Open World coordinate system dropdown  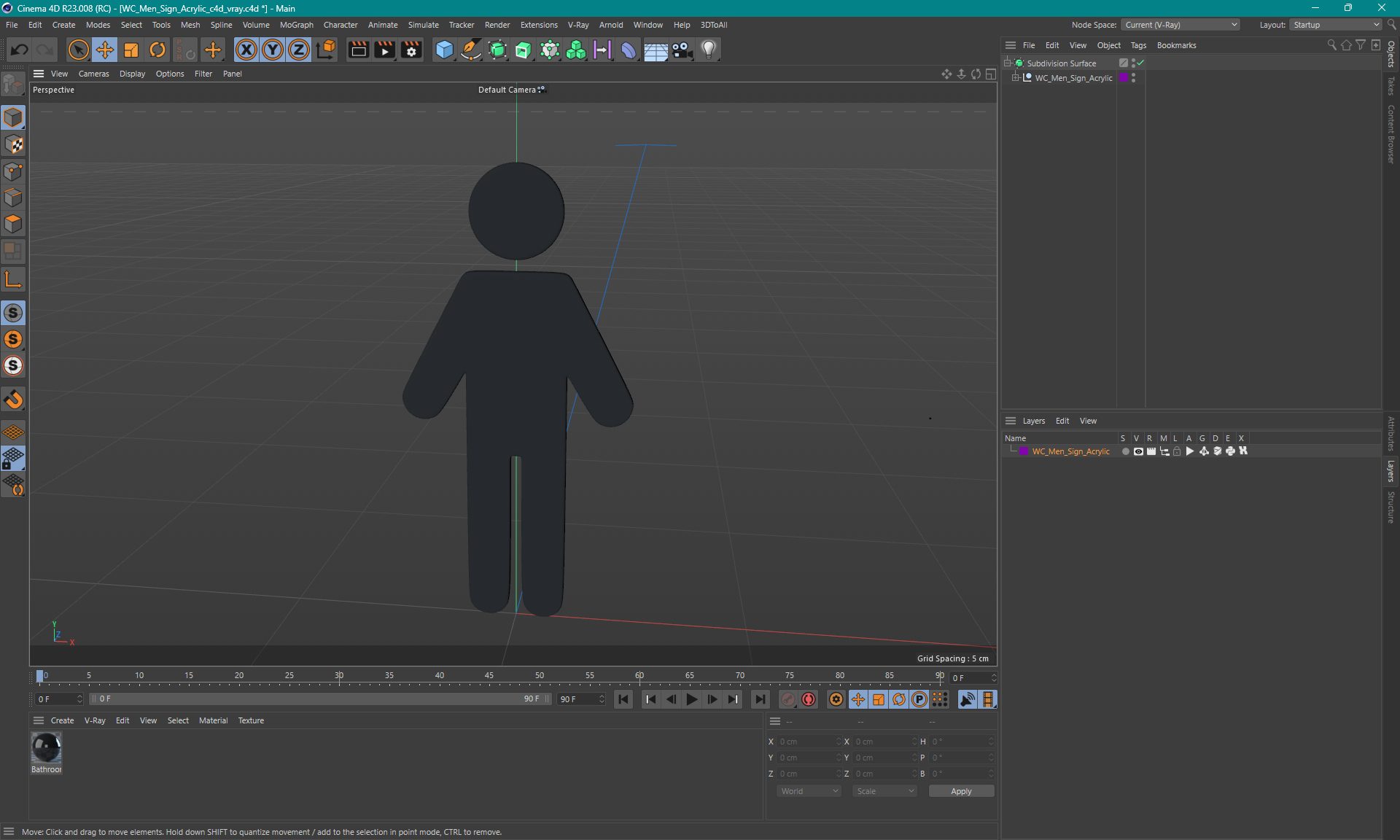pos(809,791)
